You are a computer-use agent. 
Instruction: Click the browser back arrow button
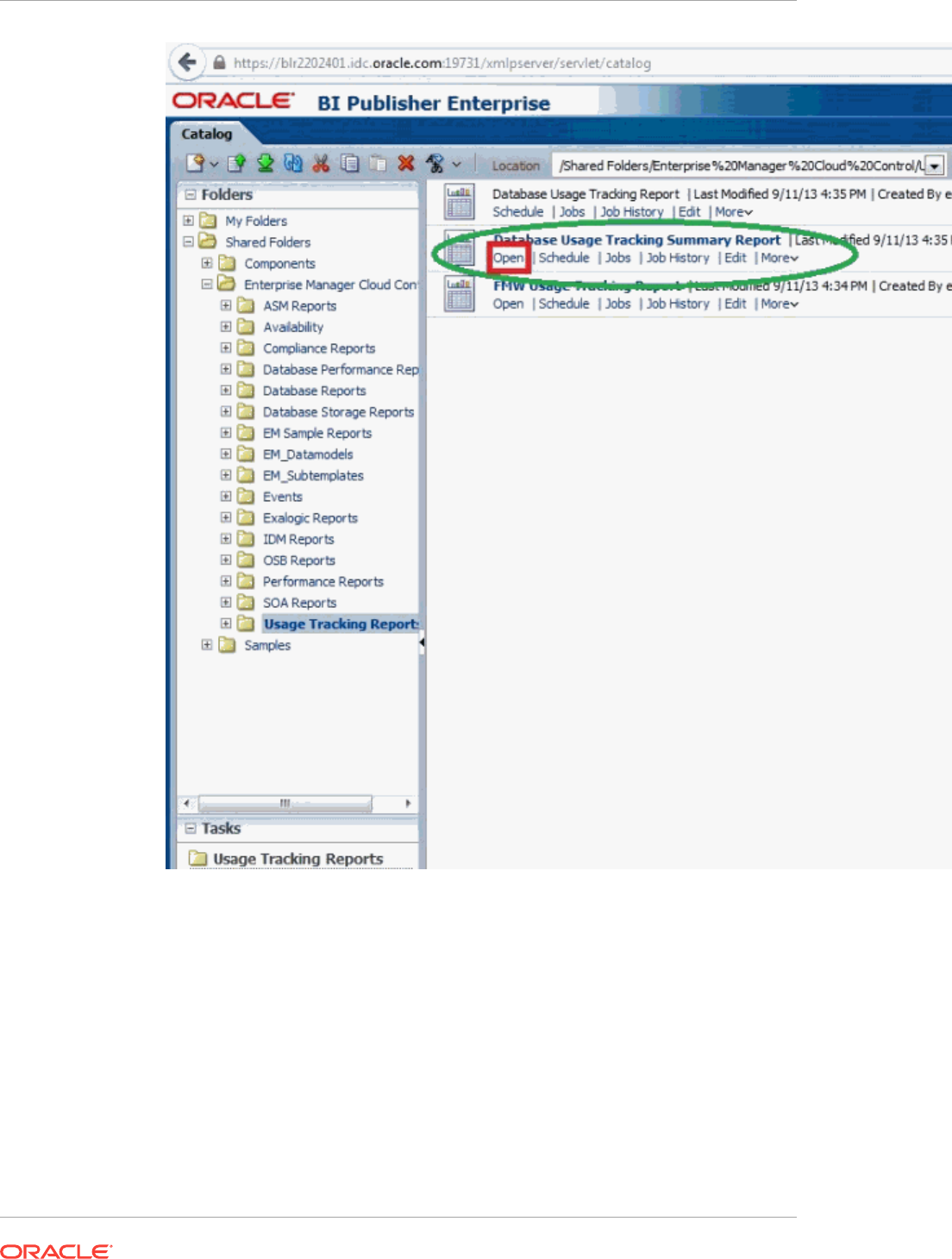point(186,62)
